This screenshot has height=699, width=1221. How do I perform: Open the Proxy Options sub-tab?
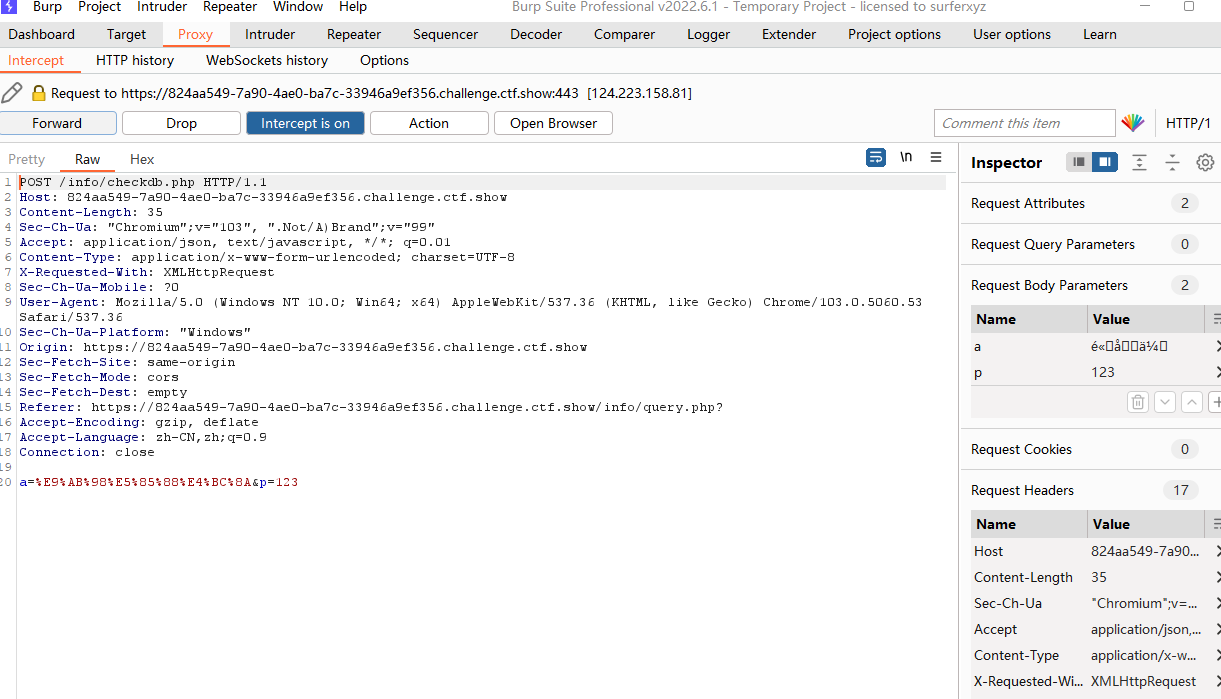384,60
